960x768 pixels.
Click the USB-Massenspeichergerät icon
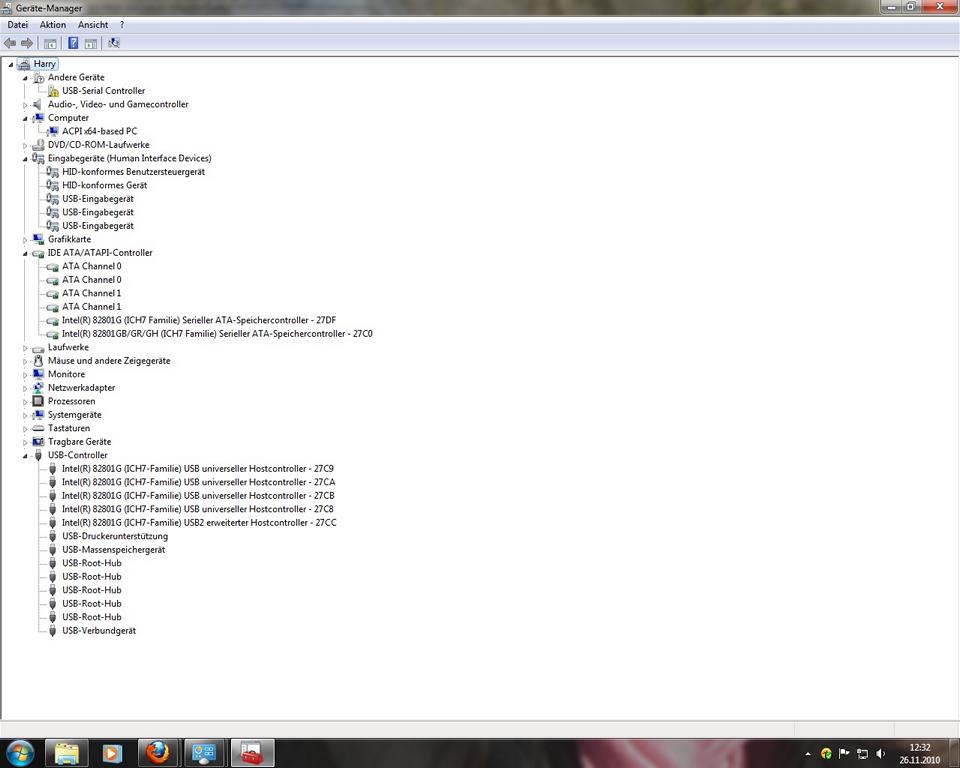tap(53, 549)
